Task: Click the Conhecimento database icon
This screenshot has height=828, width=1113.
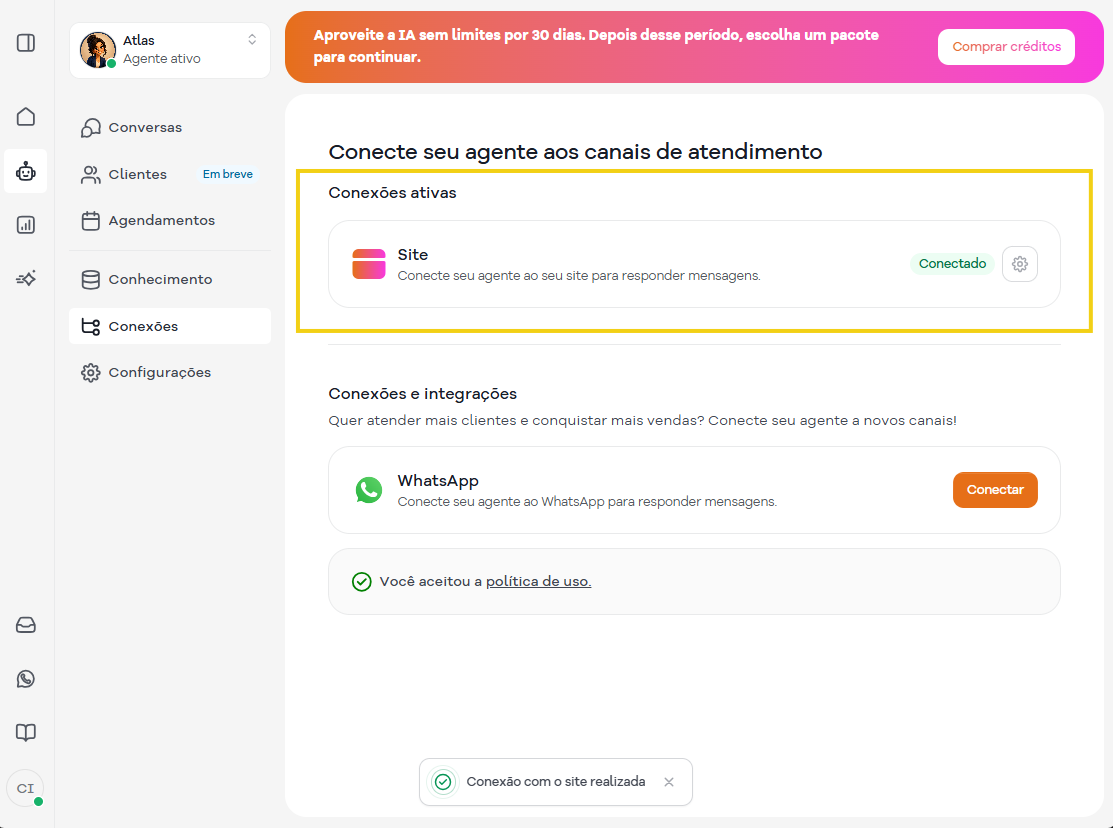Action: click(91, 280)
